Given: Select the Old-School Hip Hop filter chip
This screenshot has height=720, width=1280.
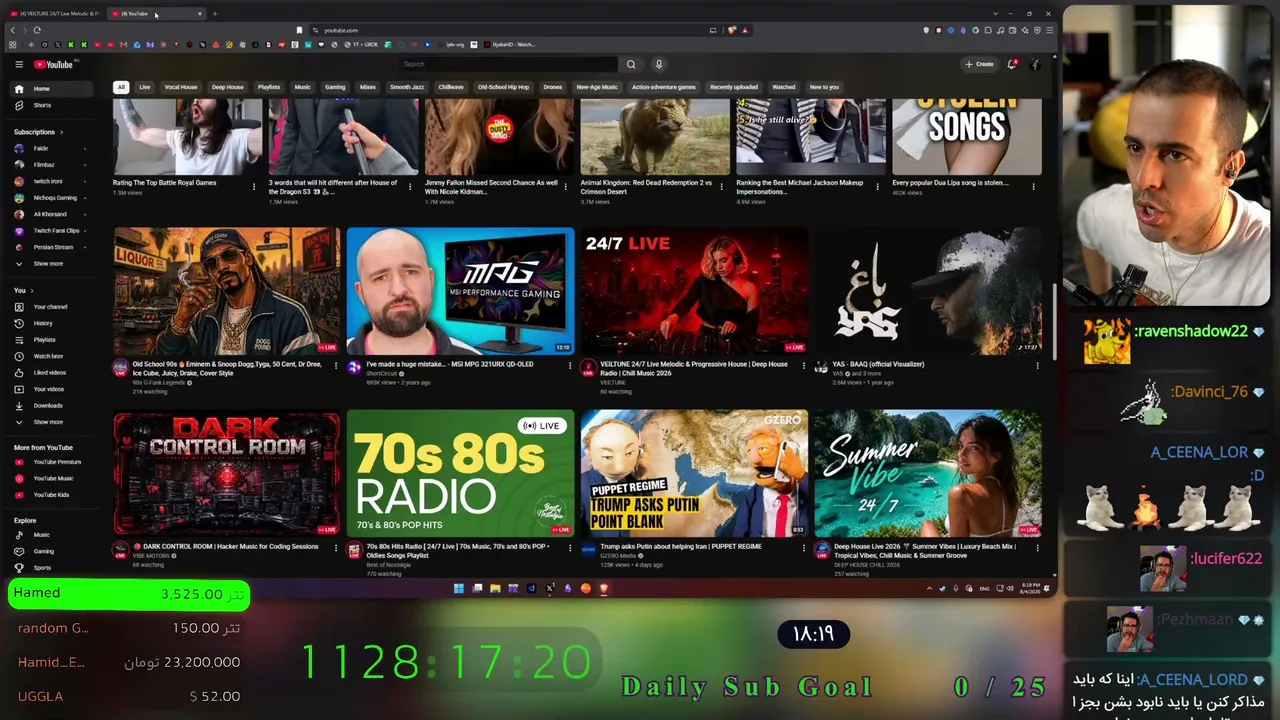Looking at the screenshot, I should tap(503, 87).
